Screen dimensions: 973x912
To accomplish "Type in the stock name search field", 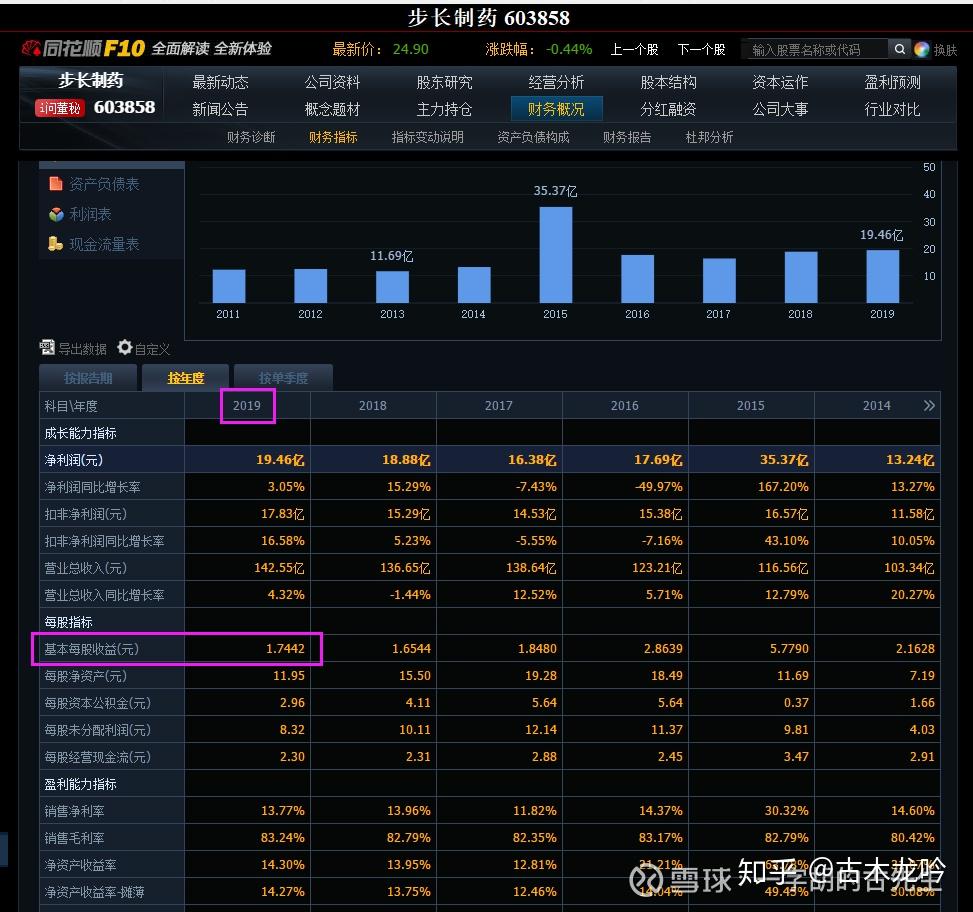I will pyautogui.click(x=815, y=50).
